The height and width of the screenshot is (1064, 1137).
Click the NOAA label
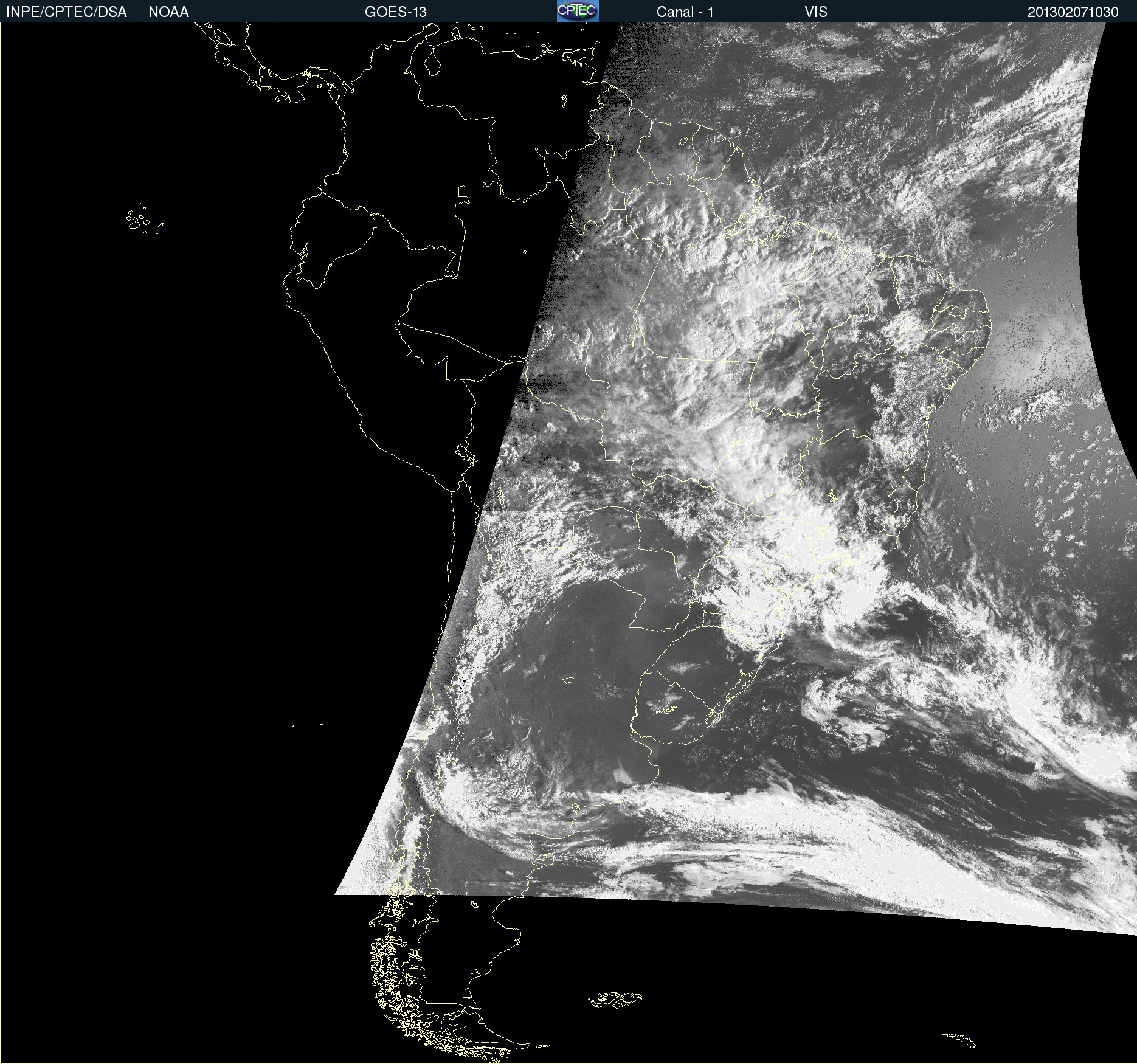(x=168, y=12)
